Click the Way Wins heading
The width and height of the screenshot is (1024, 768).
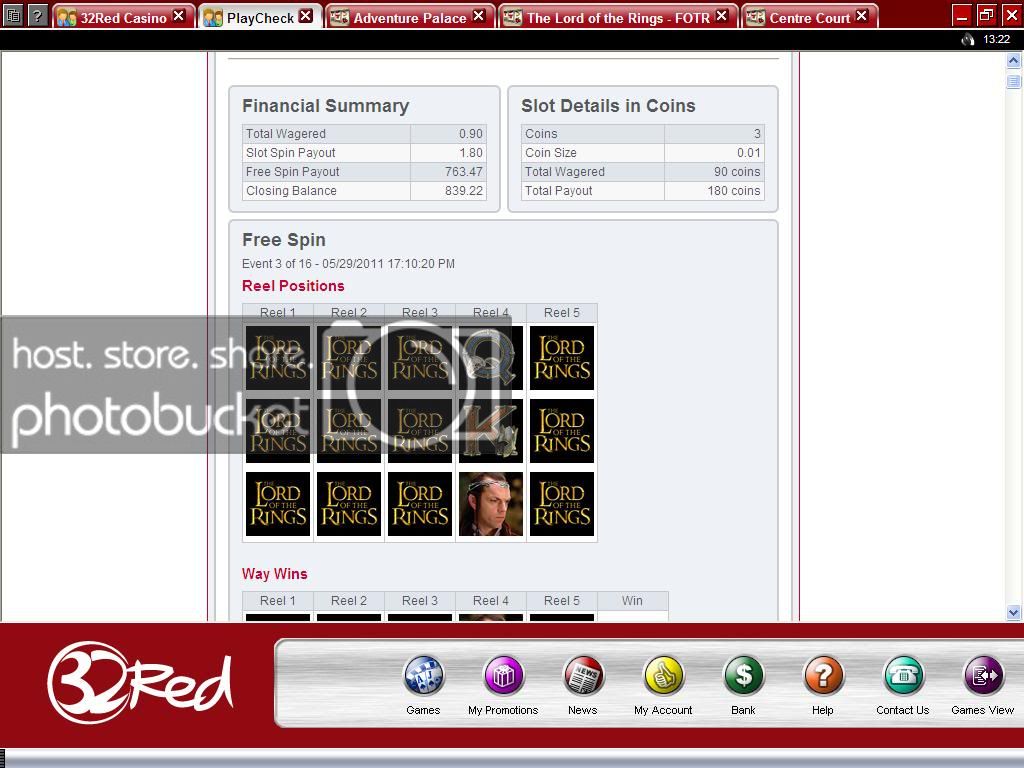(x=274, y=574)
